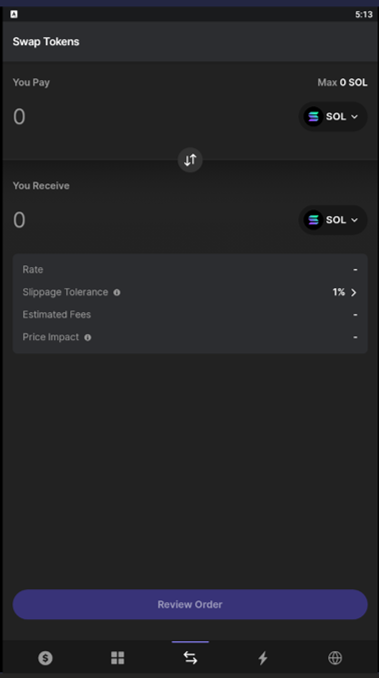
Task: Swap pay and receive tokens arrow icon
Action: 190,160
